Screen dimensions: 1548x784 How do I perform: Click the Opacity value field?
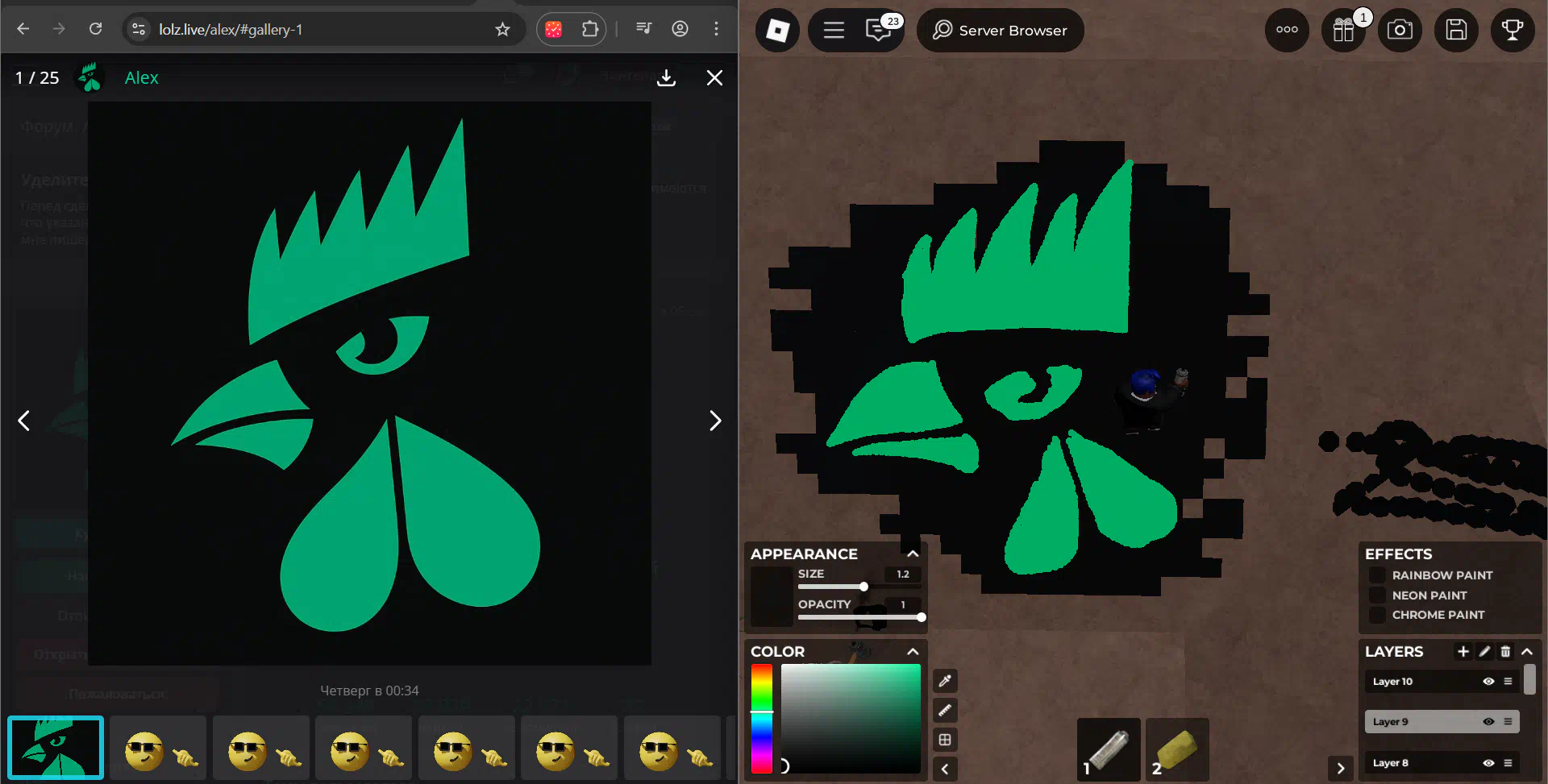[x=903, y=604]
